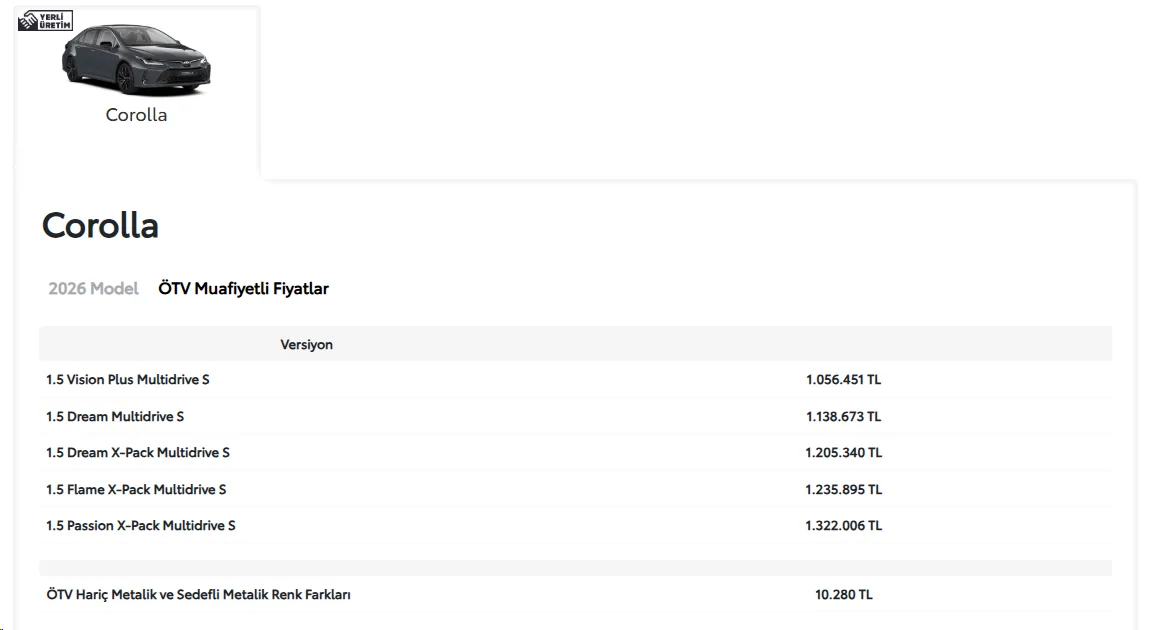Click the 1.056.451 TL price
The image size is (1154, 630).
click(843, 380)
